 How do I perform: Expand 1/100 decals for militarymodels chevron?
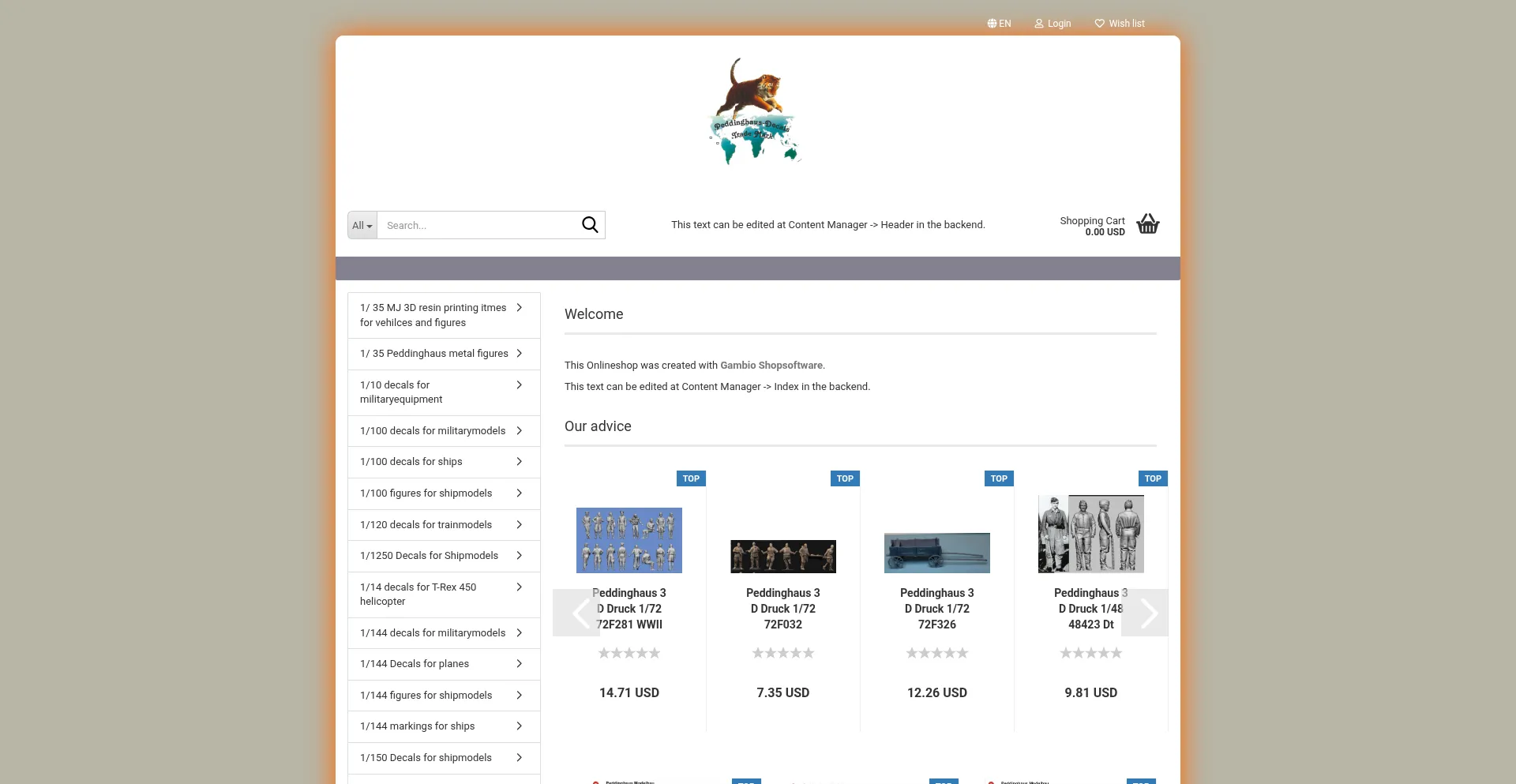click(x=519, y=431)
